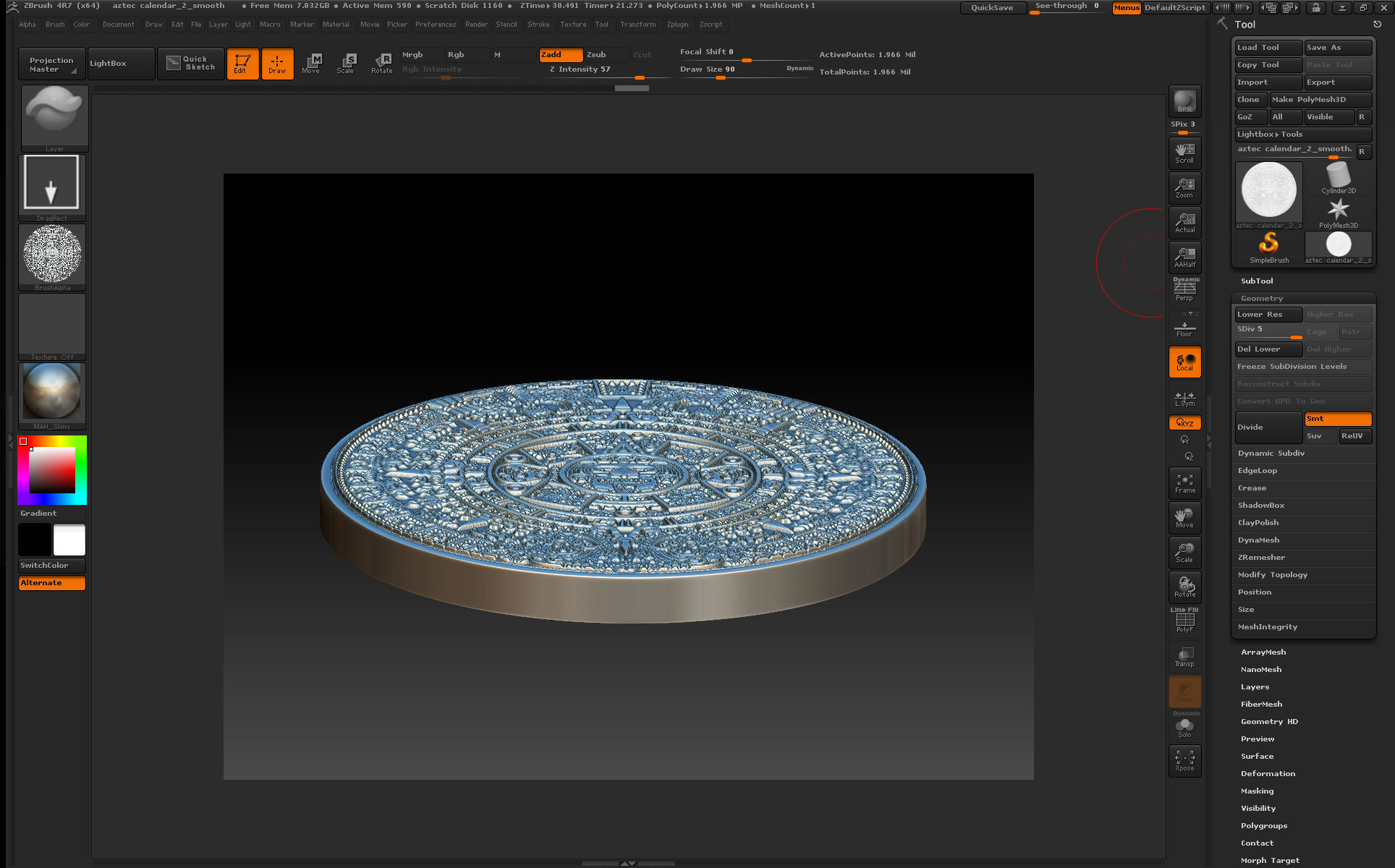The height and width of the screenshot is (868, 1395).
Task: Select the right-shelf Move view icon
Action: [1184, 518]
